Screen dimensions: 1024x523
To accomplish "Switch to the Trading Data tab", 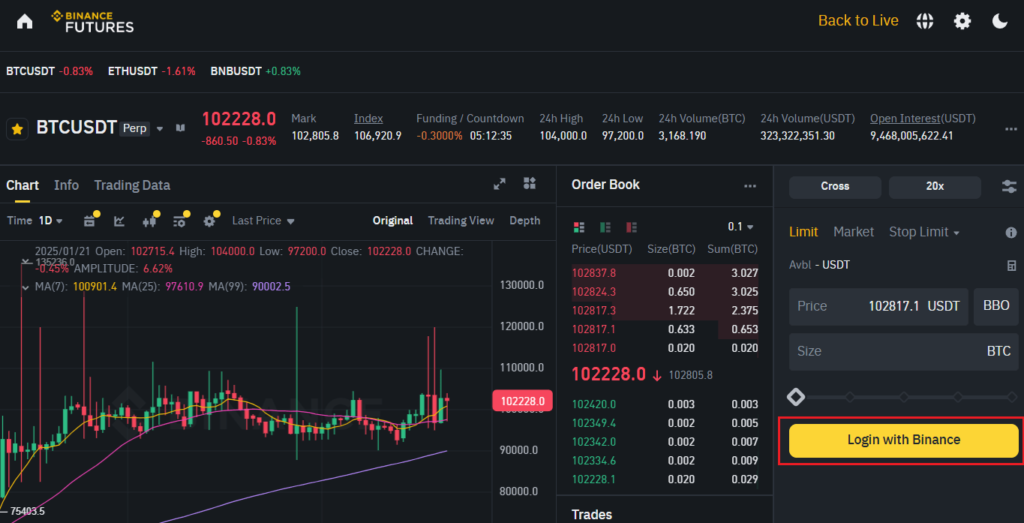I will (132, 185).
